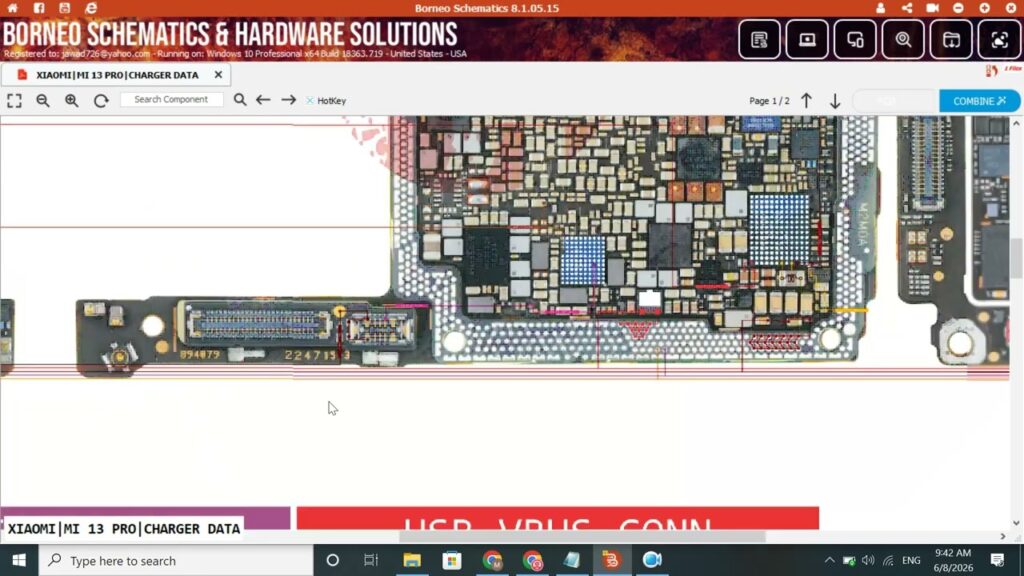Screen dimensions: 1024x576
Task: Open the Windows Start menu
Action: coord(19,560)
